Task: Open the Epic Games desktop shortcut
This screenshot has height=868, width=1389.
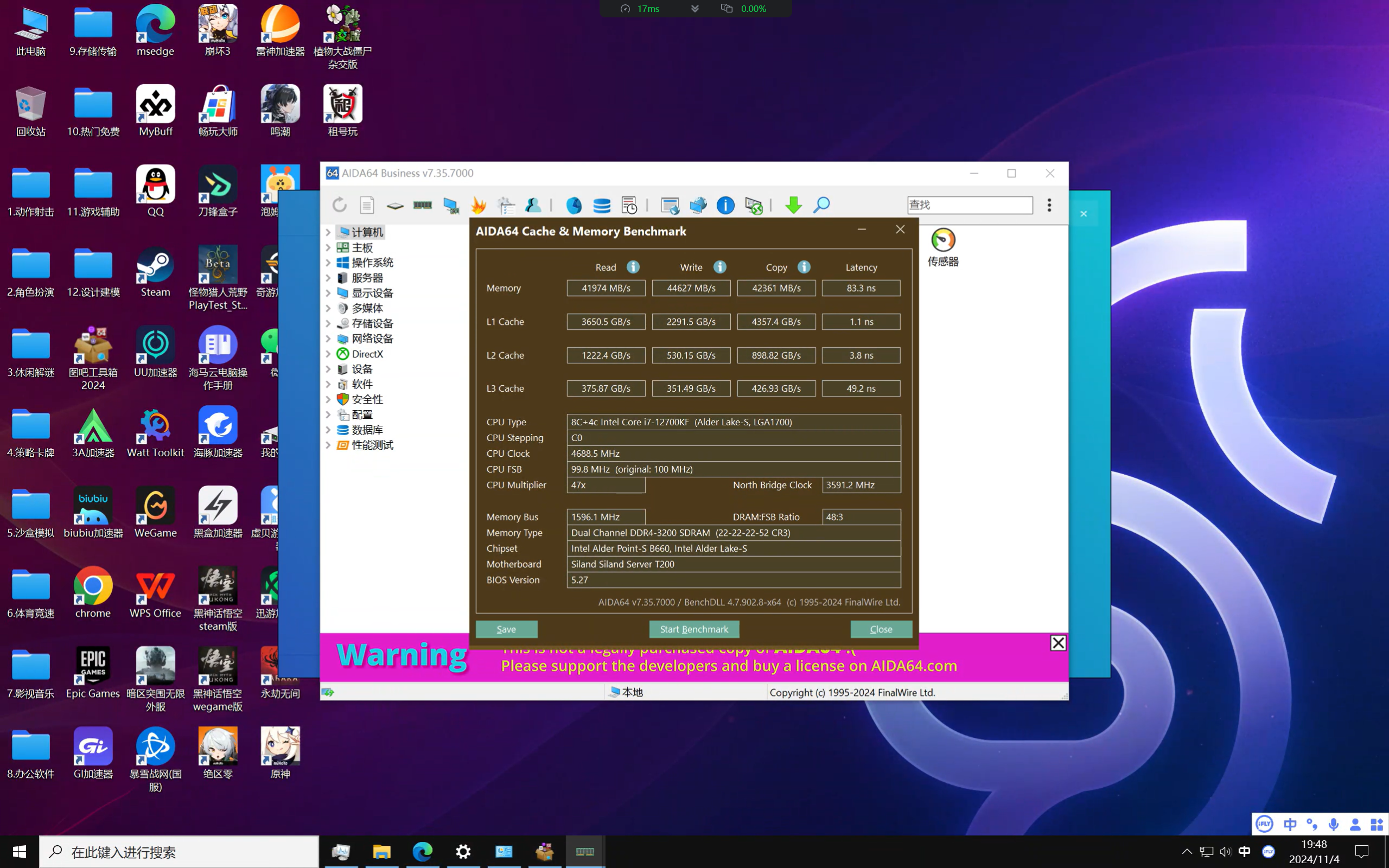Action: click(93, 673)
